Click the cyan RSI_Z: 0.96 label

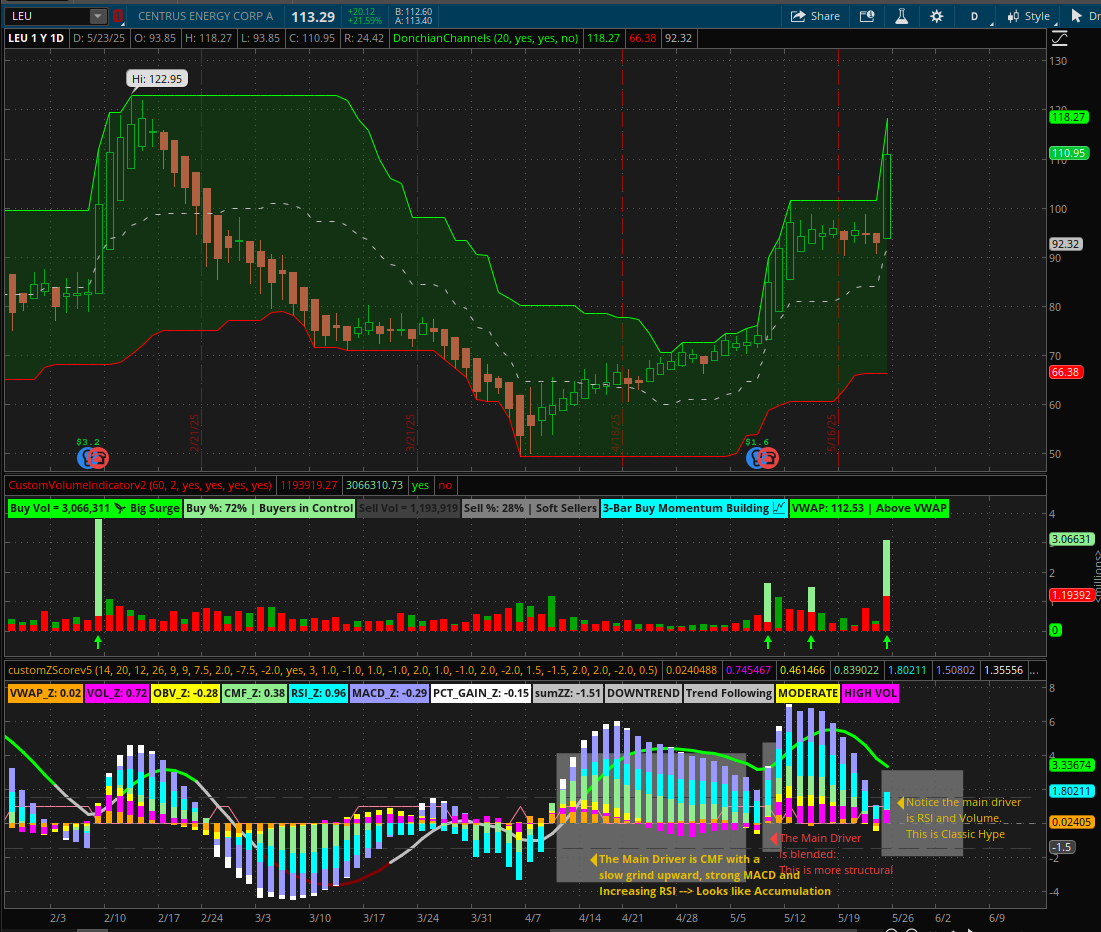[318, 693]
